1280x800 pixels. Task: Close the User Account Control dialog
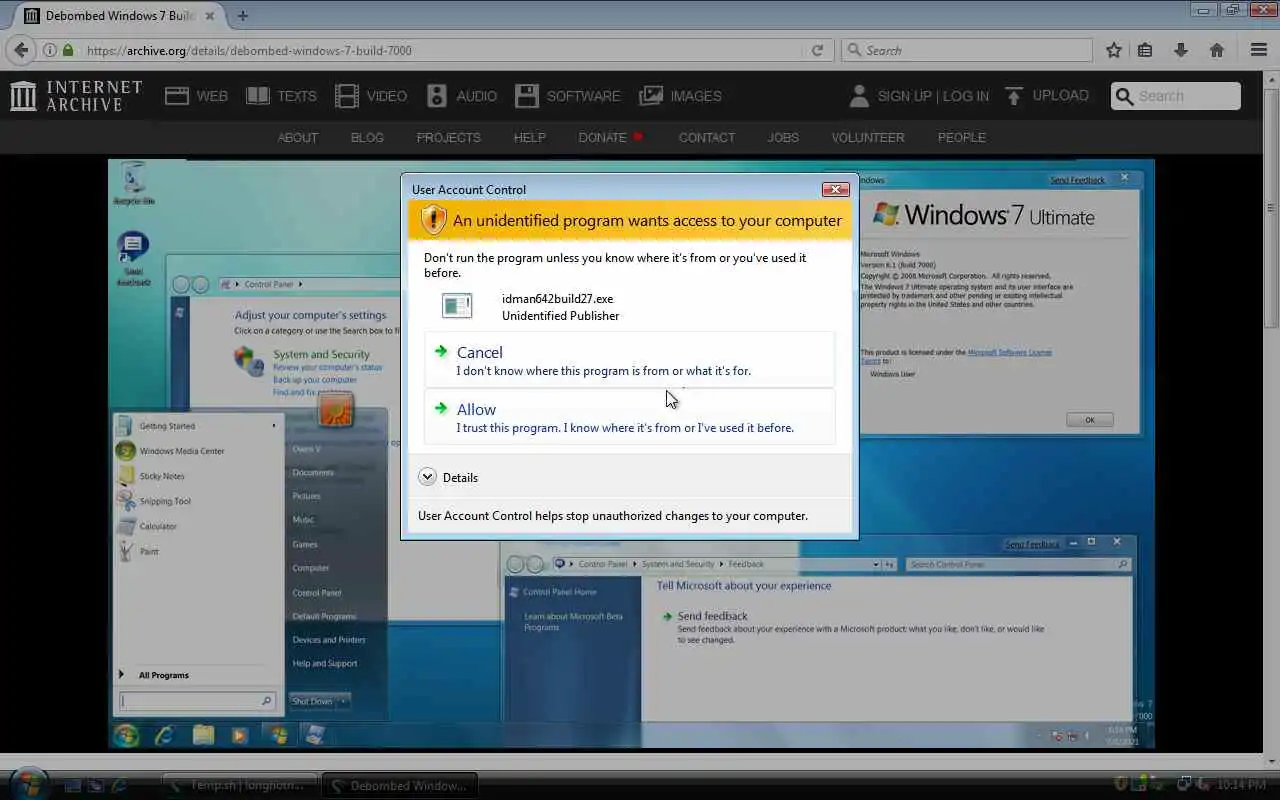click(x=835, y=189)
